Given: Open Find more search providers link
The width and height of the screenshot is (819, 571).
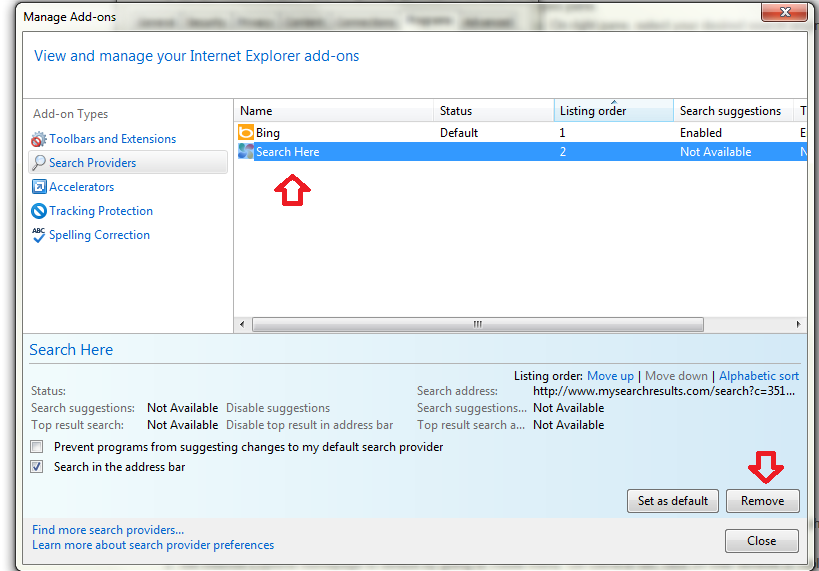Looking at the screenshot, I should 108,530.
